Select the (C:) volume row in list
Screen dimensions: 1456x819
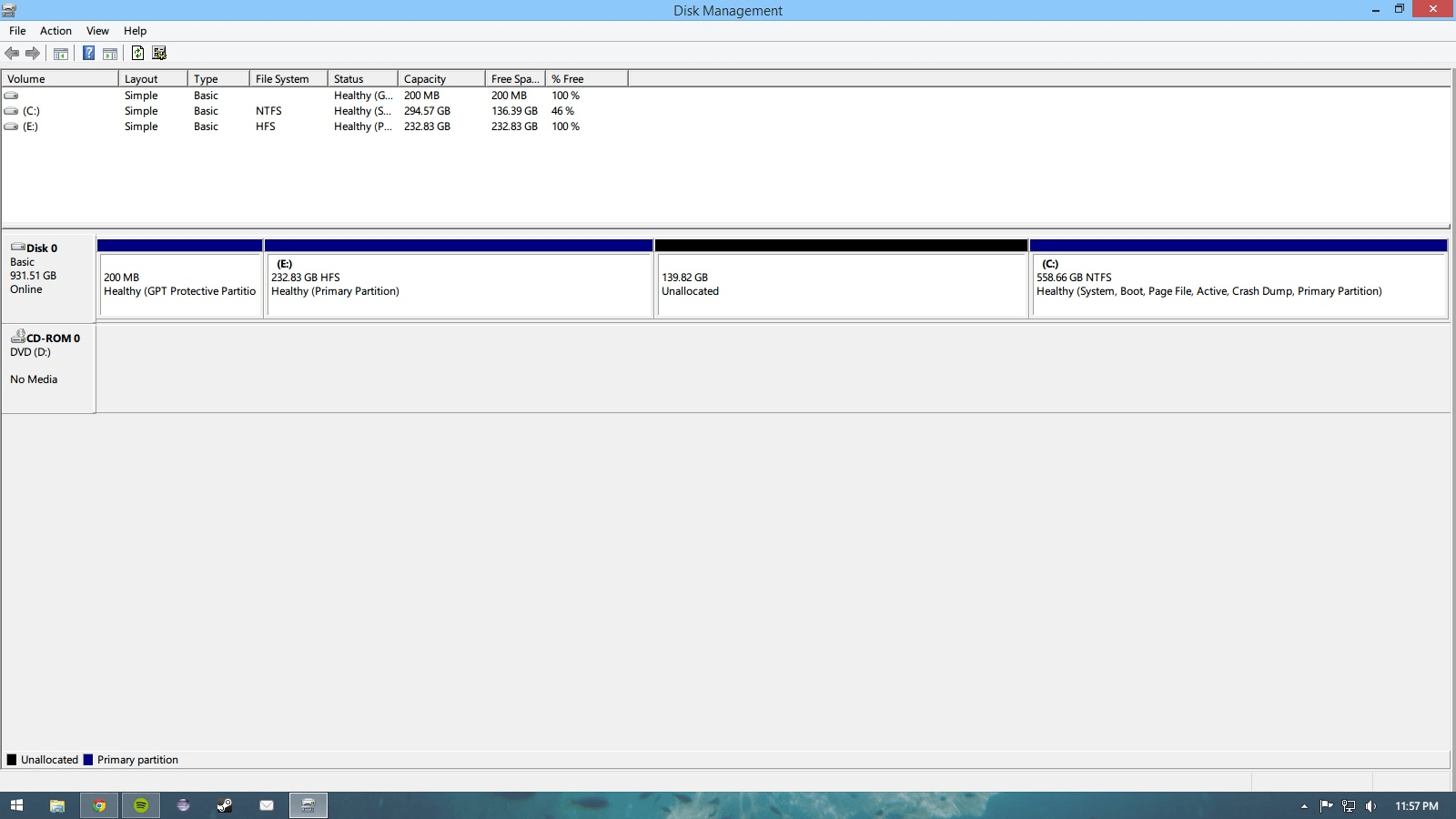(31, 111)
